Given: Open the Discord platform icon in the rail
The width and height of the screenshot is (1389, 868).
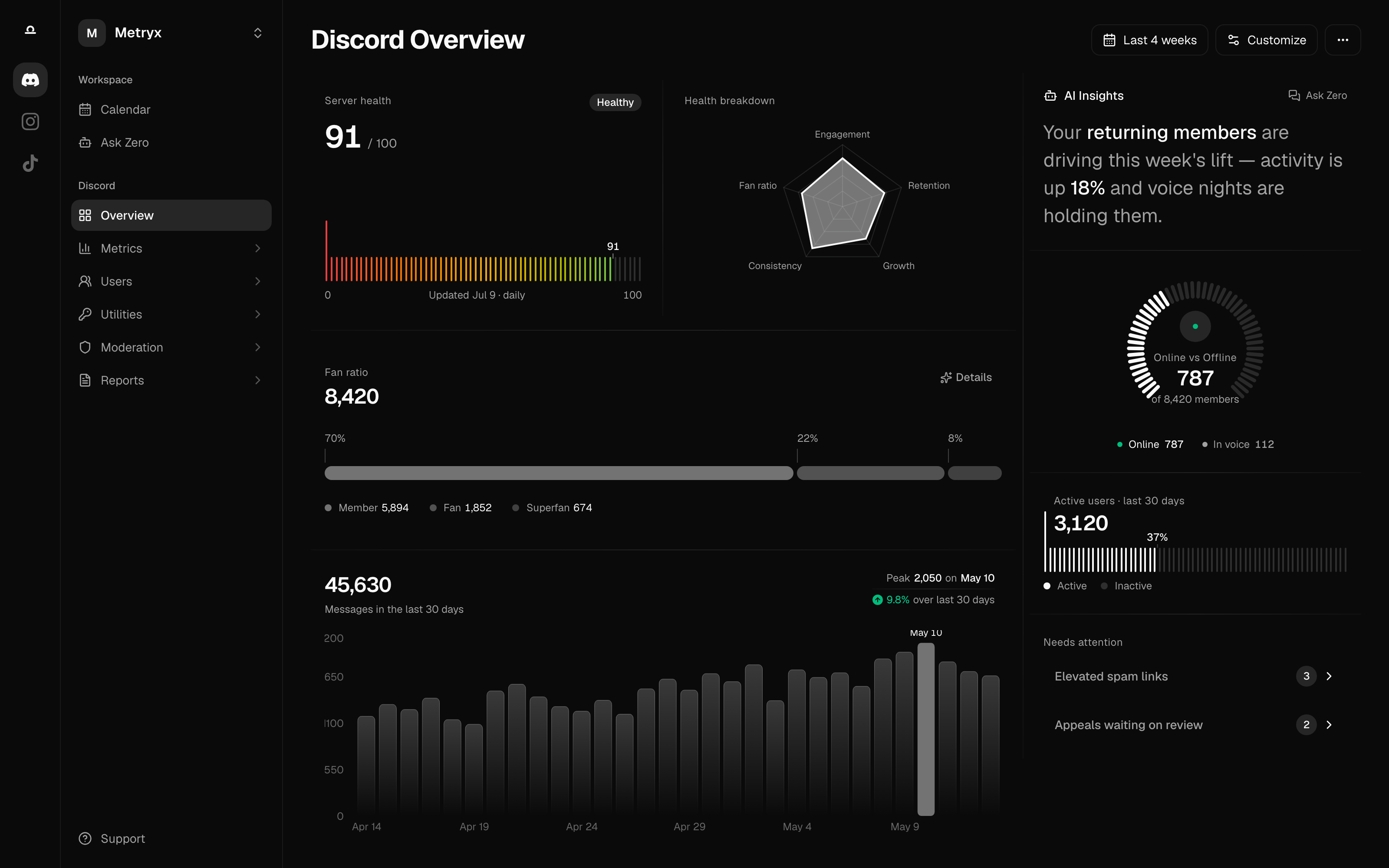Looking at the screenshot, I should click(30, 80).
